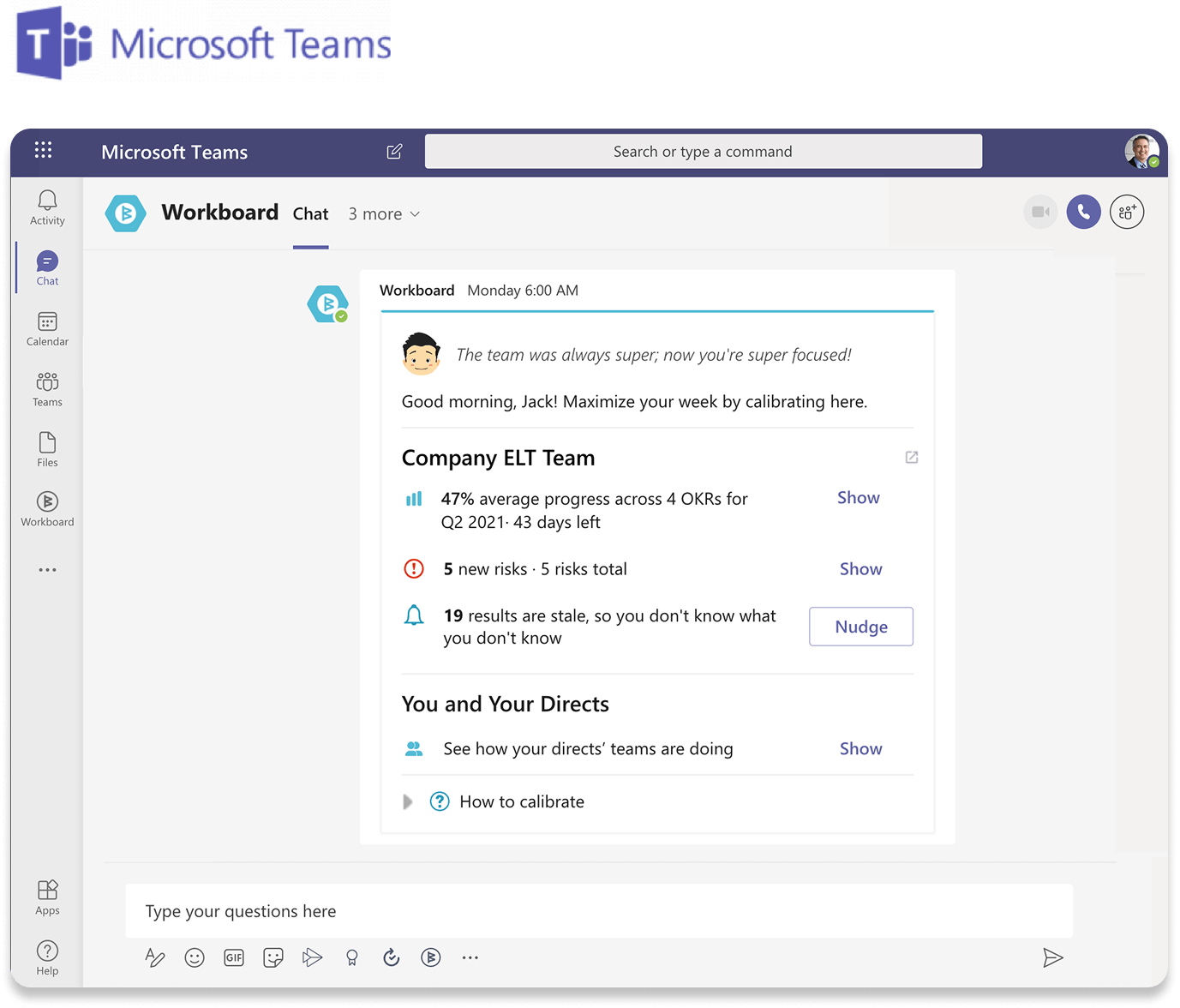
Task: Open the Format text options
Action: coord(155,957)
